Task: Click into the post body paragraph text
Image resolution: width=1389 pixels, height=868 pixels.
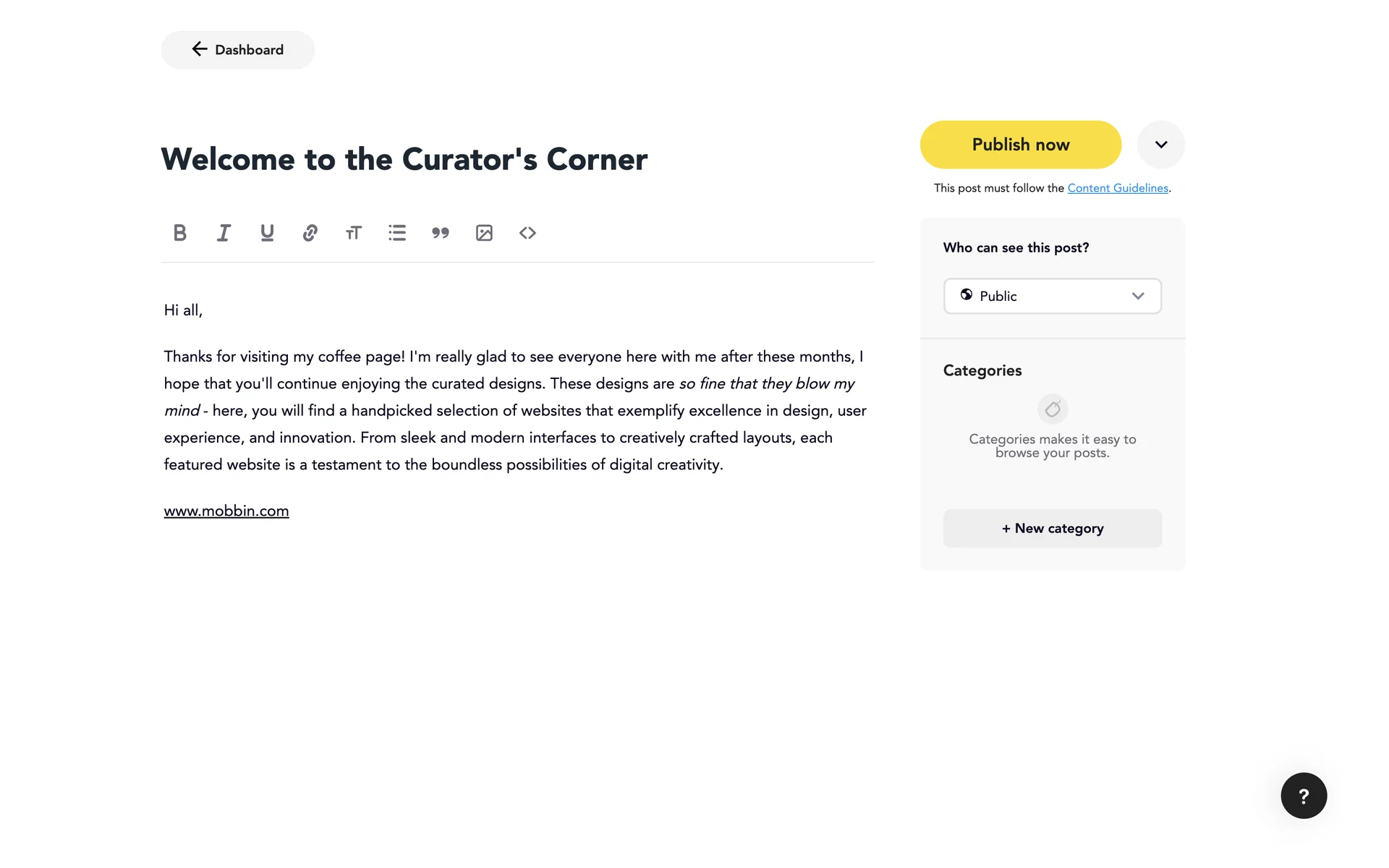Action: pos(515,410)
